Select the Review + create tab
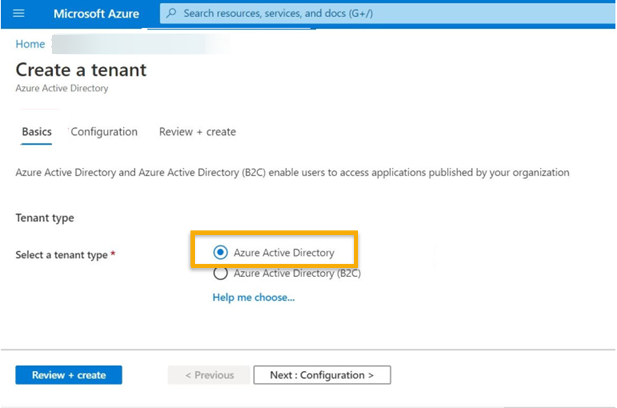 pyautogui.click(x=197, y=132)
